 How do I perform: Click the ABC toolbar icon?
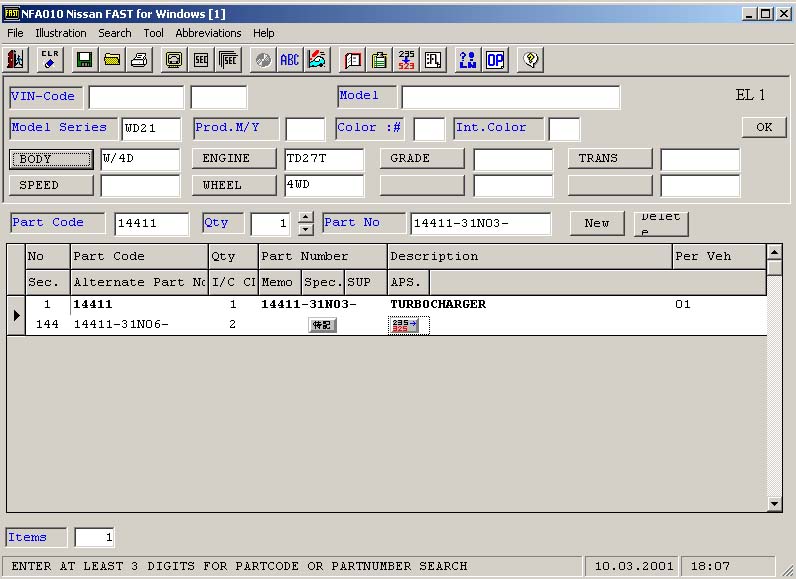click(289, 60)
